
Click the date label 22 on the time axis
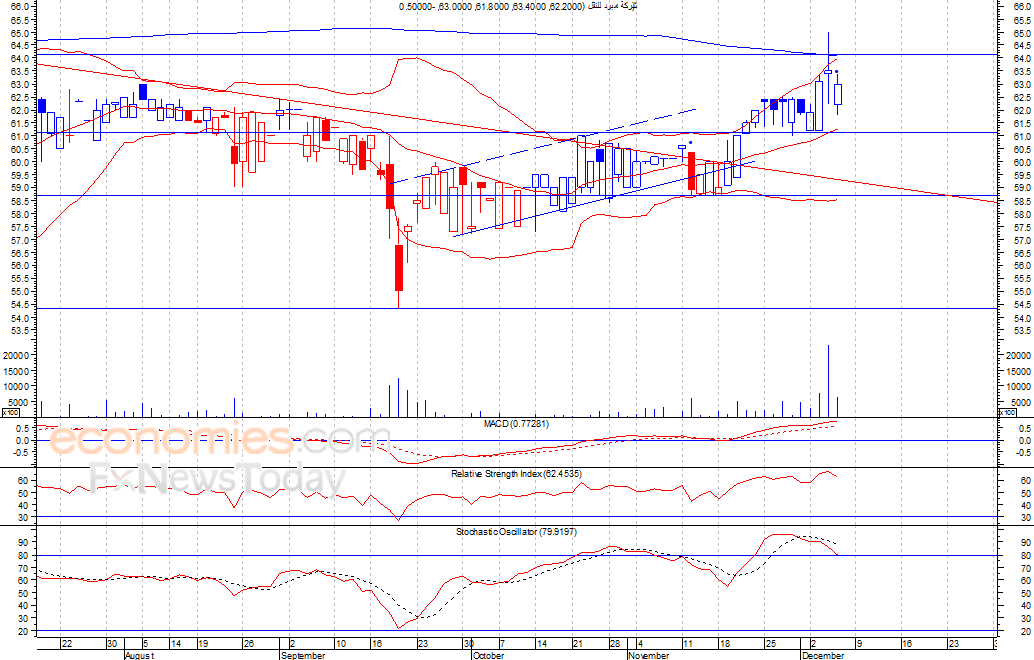click(x=67, y=644)
